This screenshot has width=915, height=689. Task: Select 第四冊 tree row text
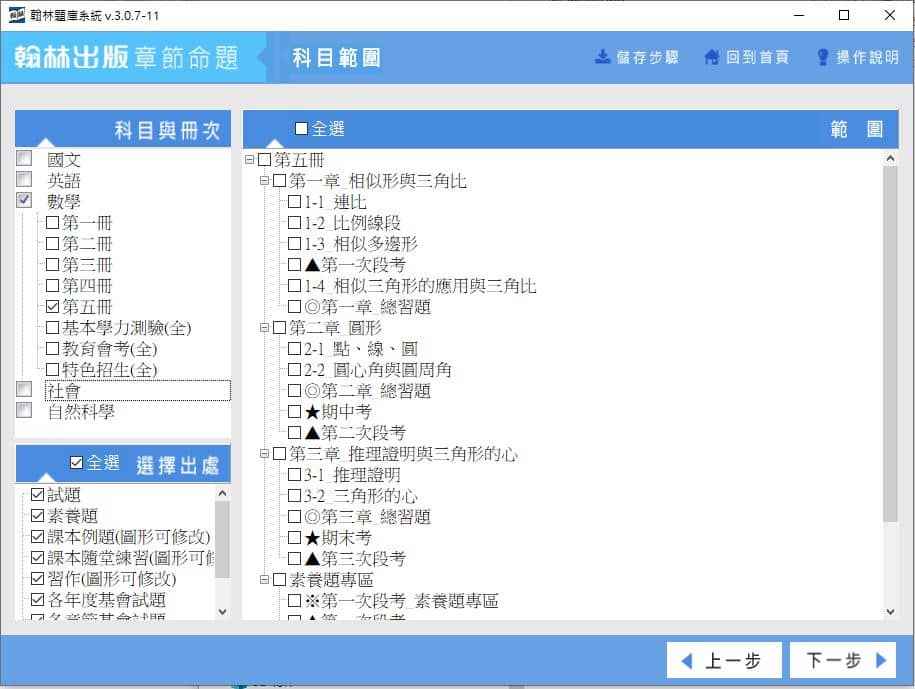point(87,286)
